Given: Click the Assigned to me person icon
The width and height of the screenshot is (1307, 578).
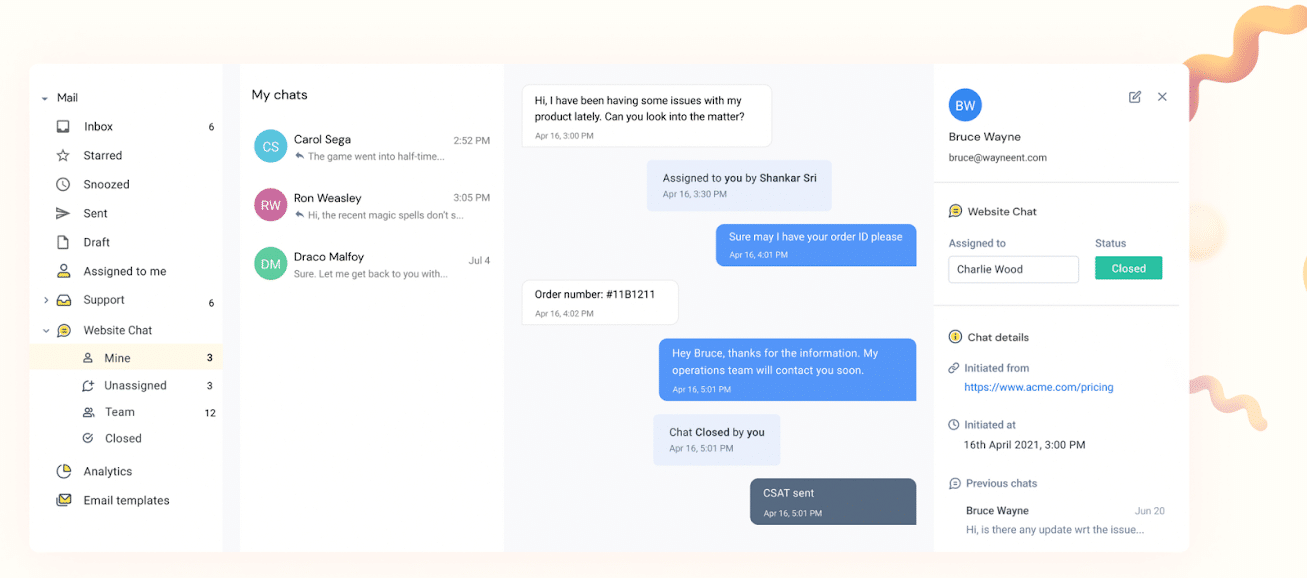Looking at the screenshot, I should coord(63,271).
